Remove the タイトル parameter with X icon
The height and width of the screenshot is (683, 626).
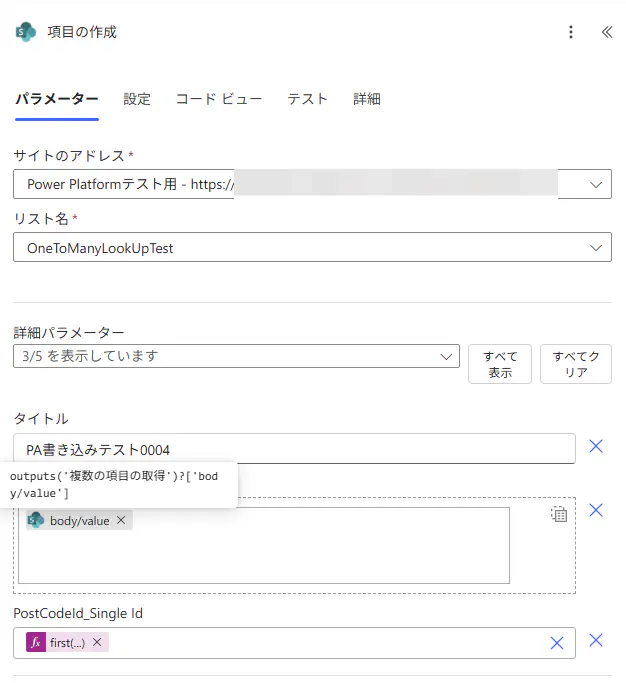pos(596,447)
